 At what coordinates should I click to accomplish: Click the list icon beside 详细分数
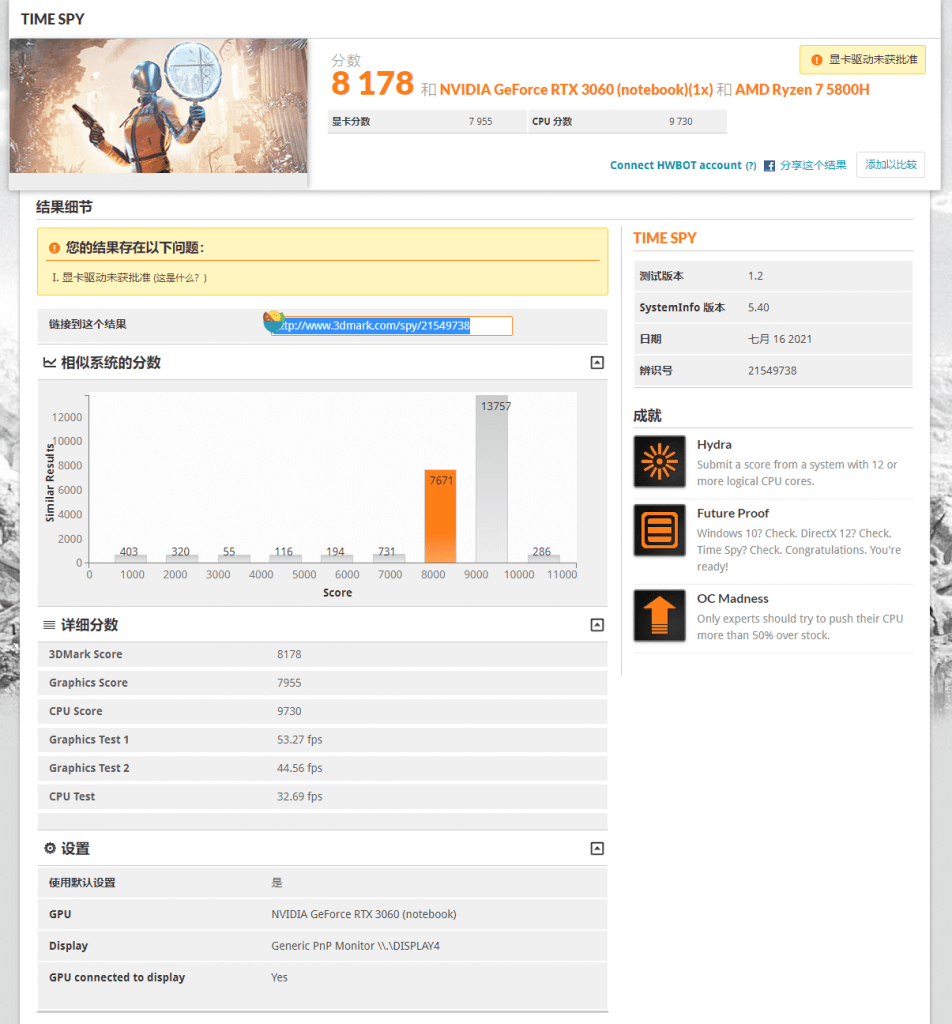coord(49,625)
